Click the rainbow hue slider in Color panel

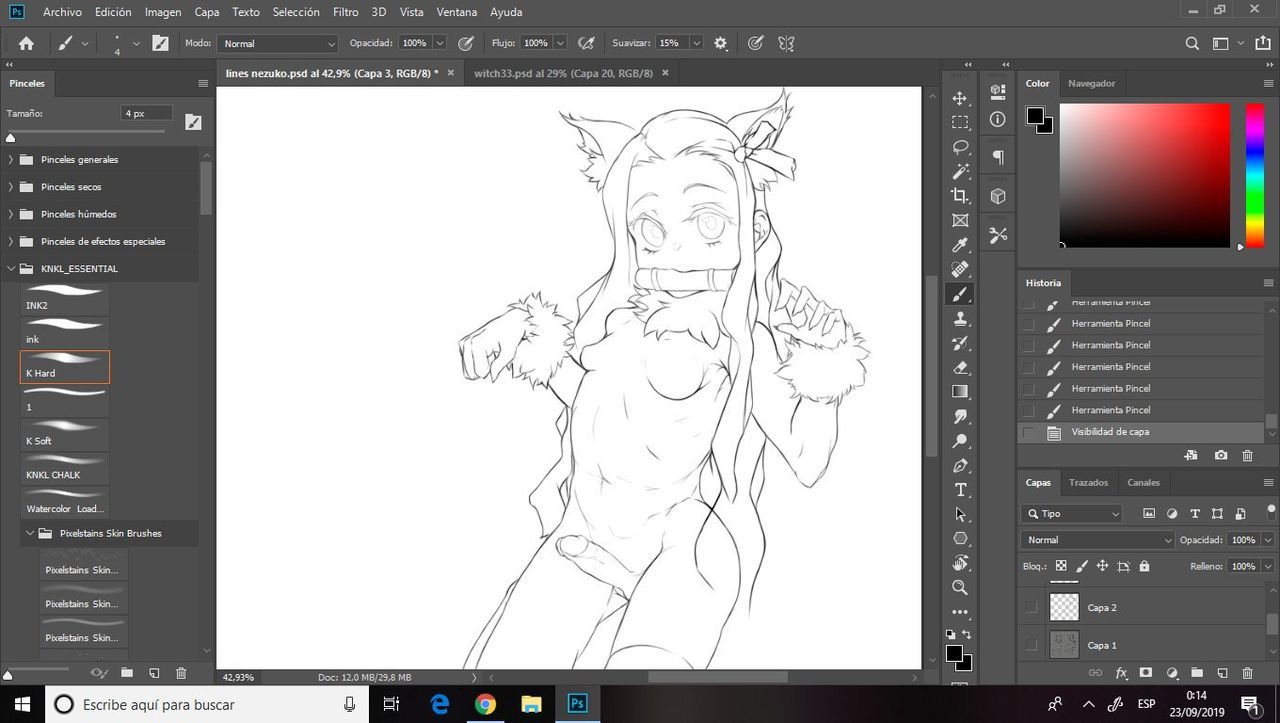[x=1254, y=174]
